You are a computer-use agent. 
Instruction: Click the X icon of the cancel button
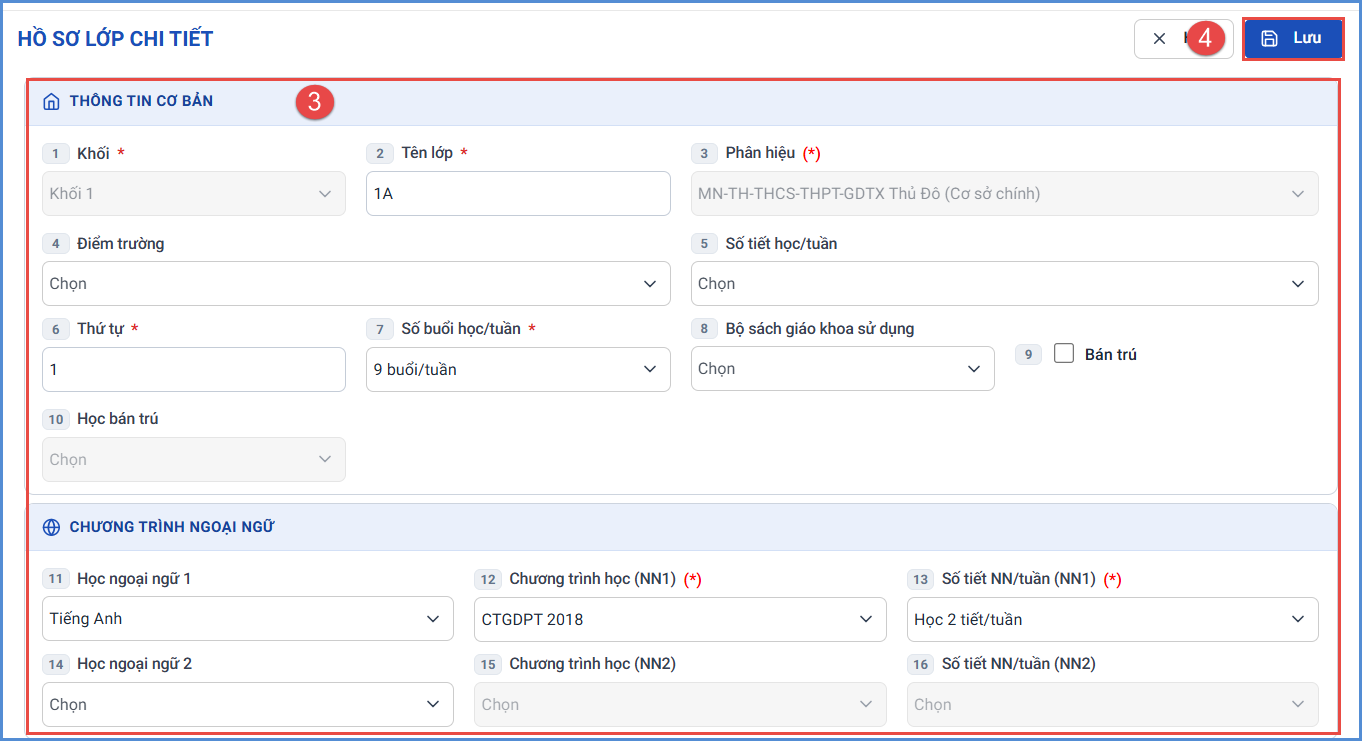(x=1159, y=38)
